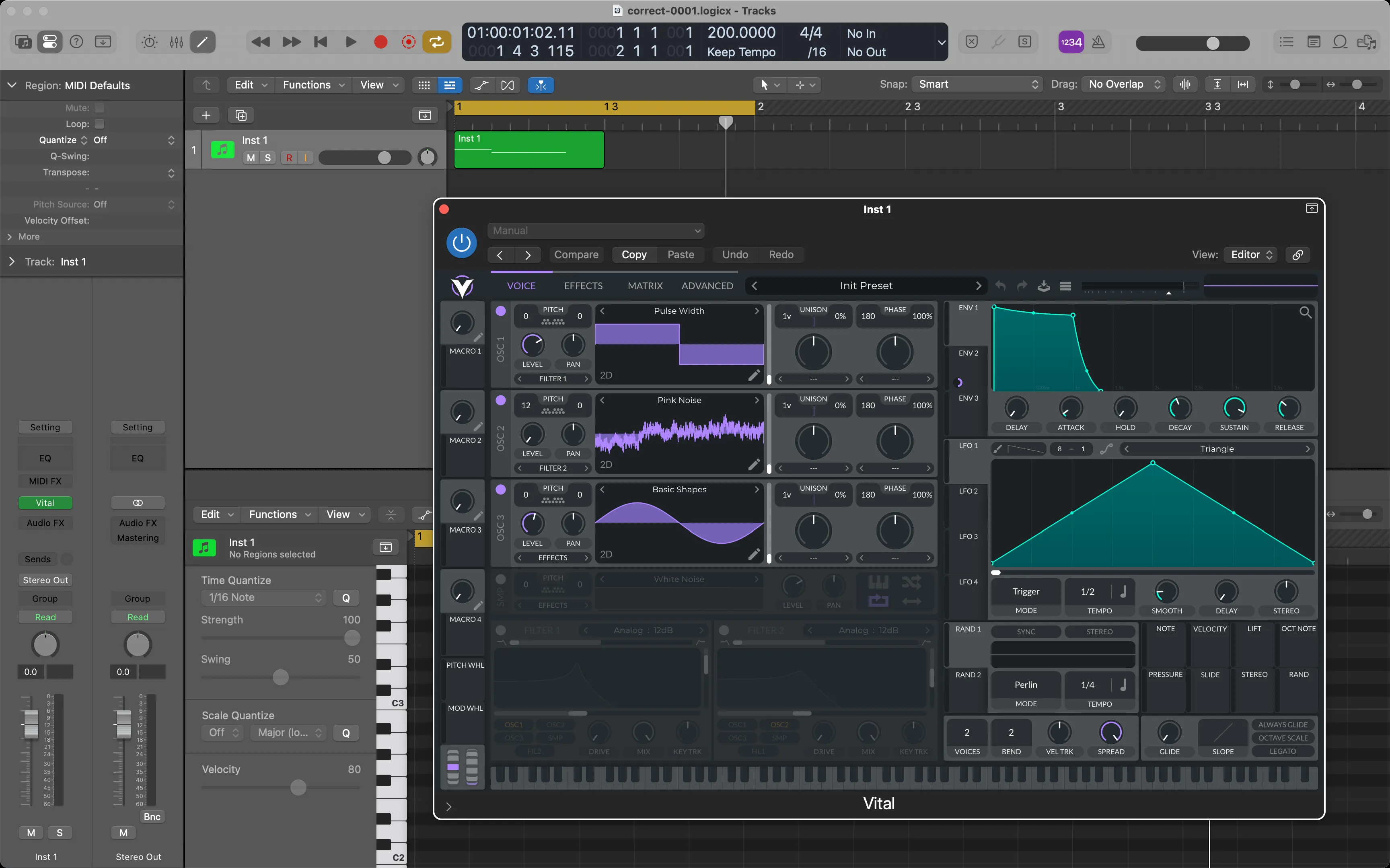Open the Loop Browser icon
This screenshot has height=868, width=1390.
1340,42
